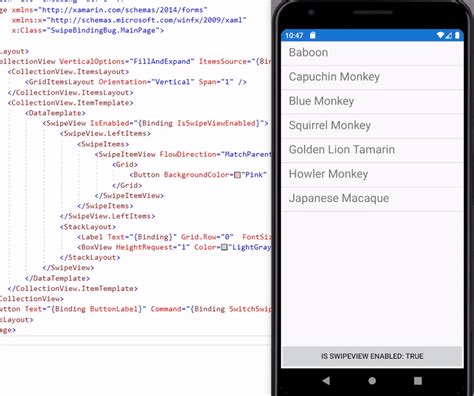Click the SwipeView IsEnabled binding line
Screen dimensions: 474x396
155,123
